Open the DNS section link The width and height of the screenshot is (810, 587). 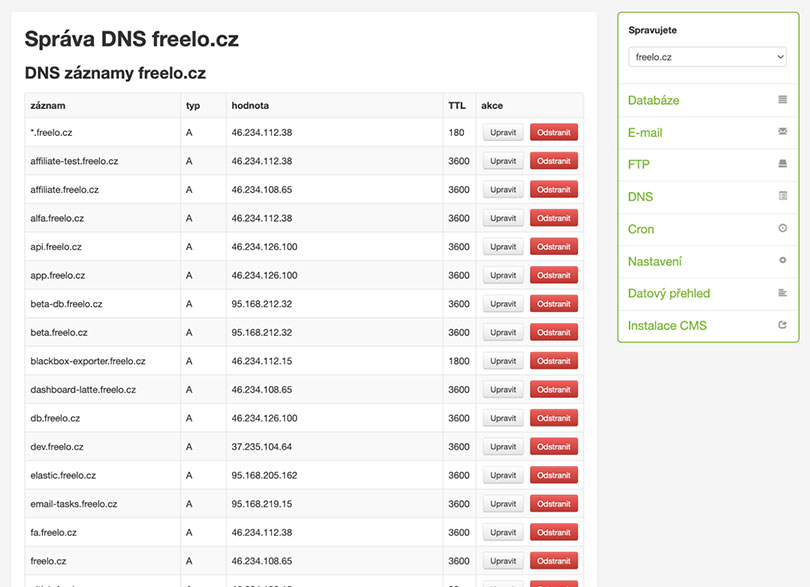pyautogui.click(x=640, y=197)
